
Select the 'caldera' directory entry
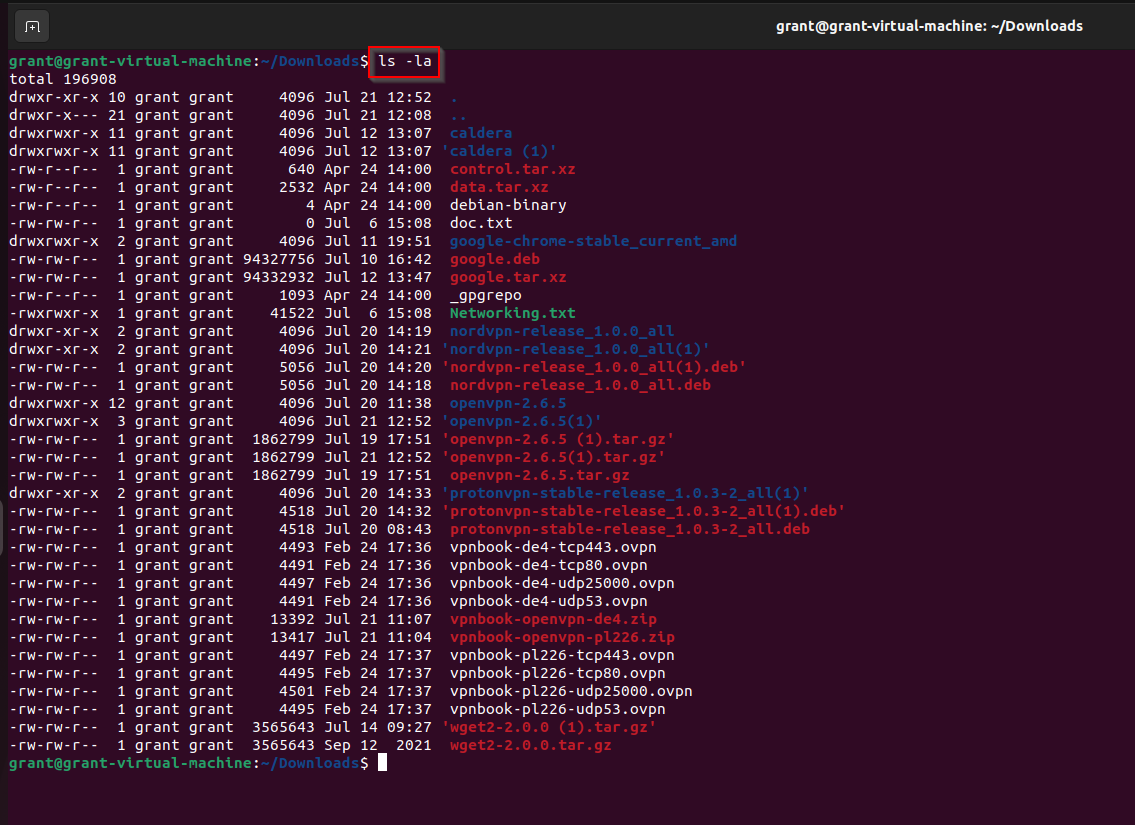480,132
